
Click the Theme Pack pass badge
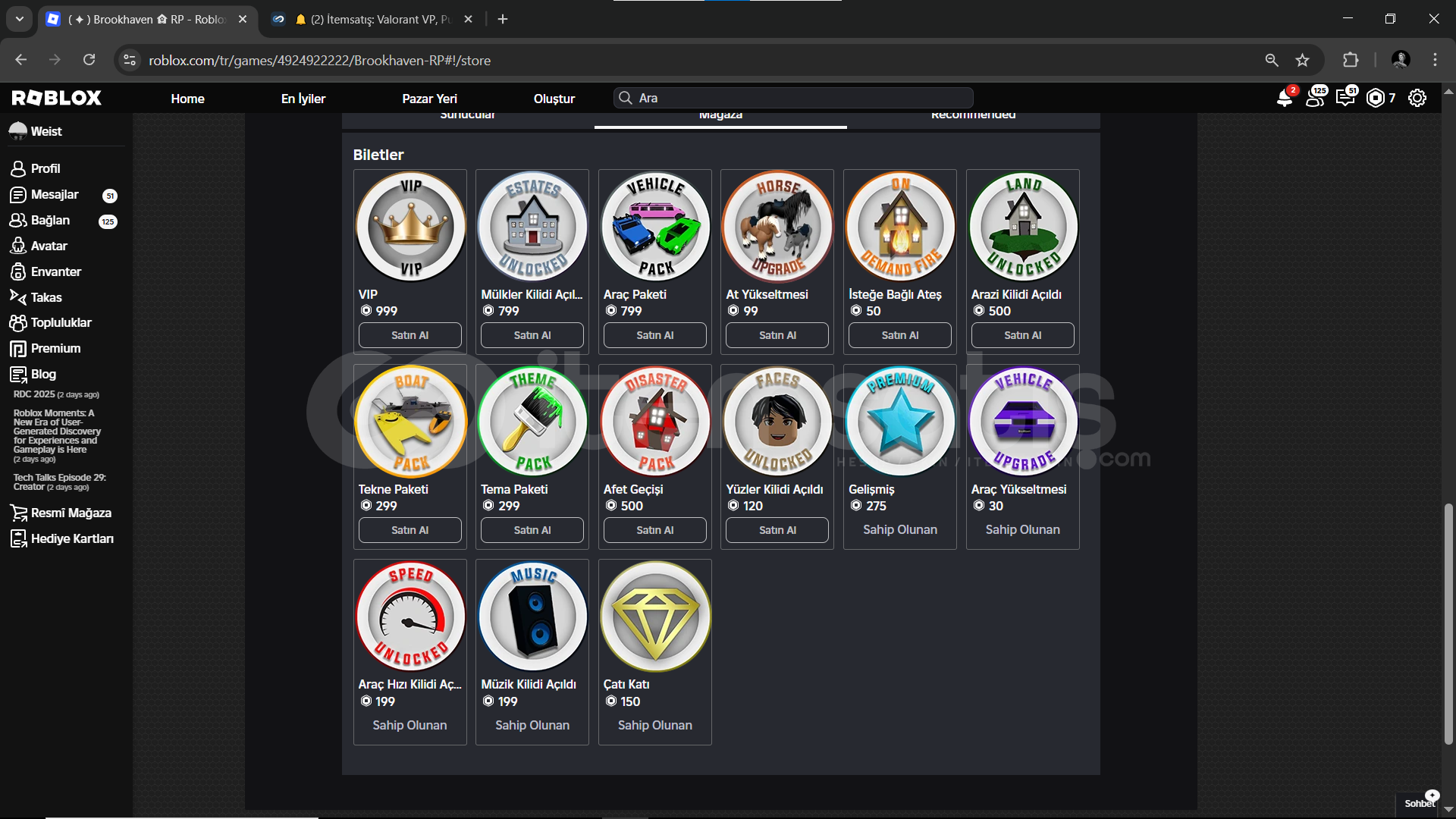(x=532, y=421)
